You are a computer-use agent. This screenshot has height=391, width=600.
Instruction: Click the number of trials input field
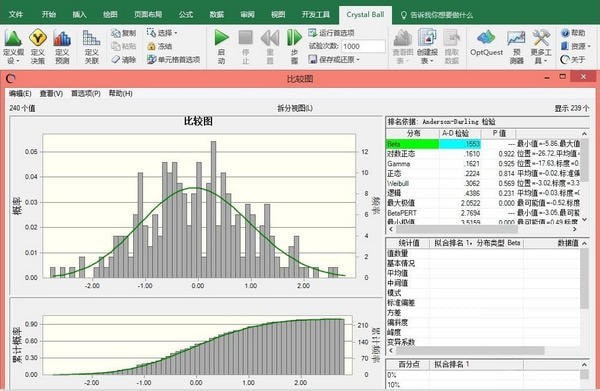click(x=363, y=46)
